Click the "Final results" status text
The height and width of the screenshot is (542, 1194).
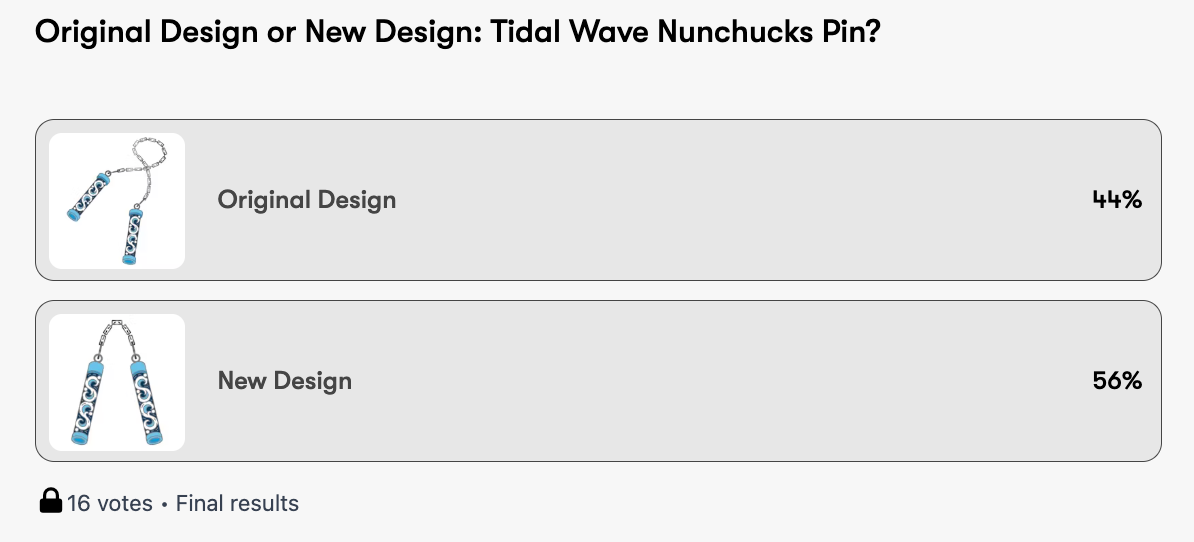tap(237, 503)
